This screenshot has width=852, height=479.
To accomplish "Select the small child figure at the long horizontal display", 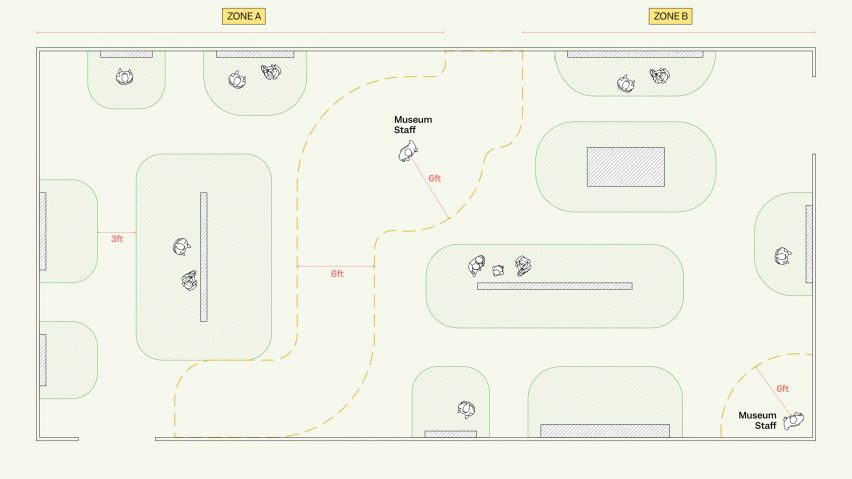I will (498, 270).
